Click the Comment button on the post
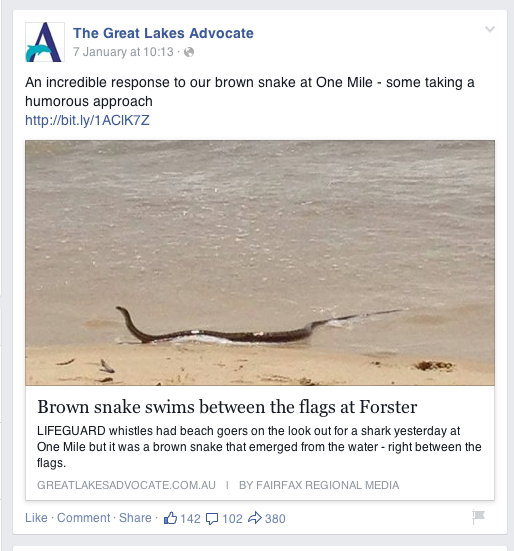 [84, 518]
